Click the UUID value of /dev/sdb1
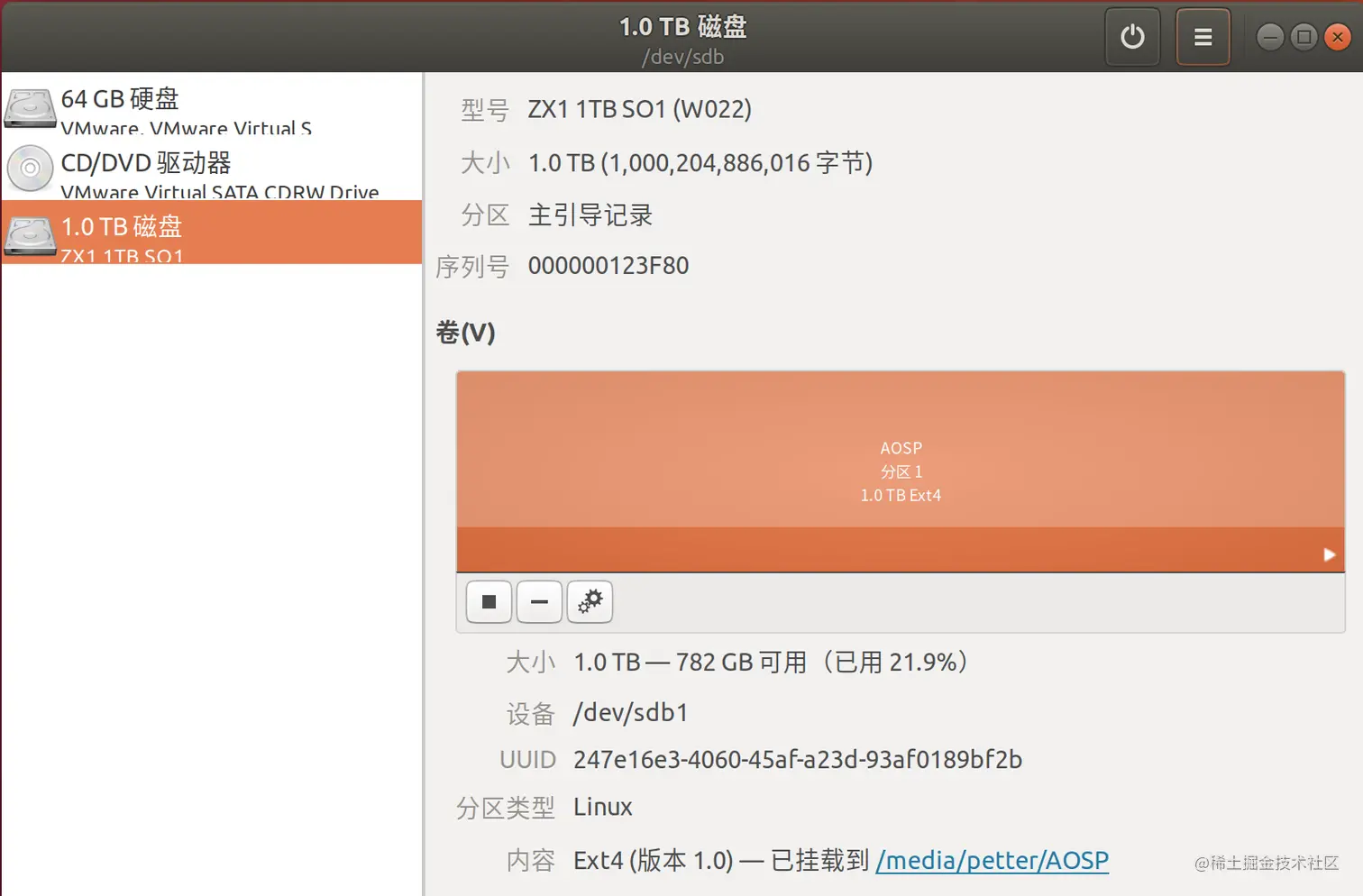This screenshot has height=896, width=1363. [797, 759]
